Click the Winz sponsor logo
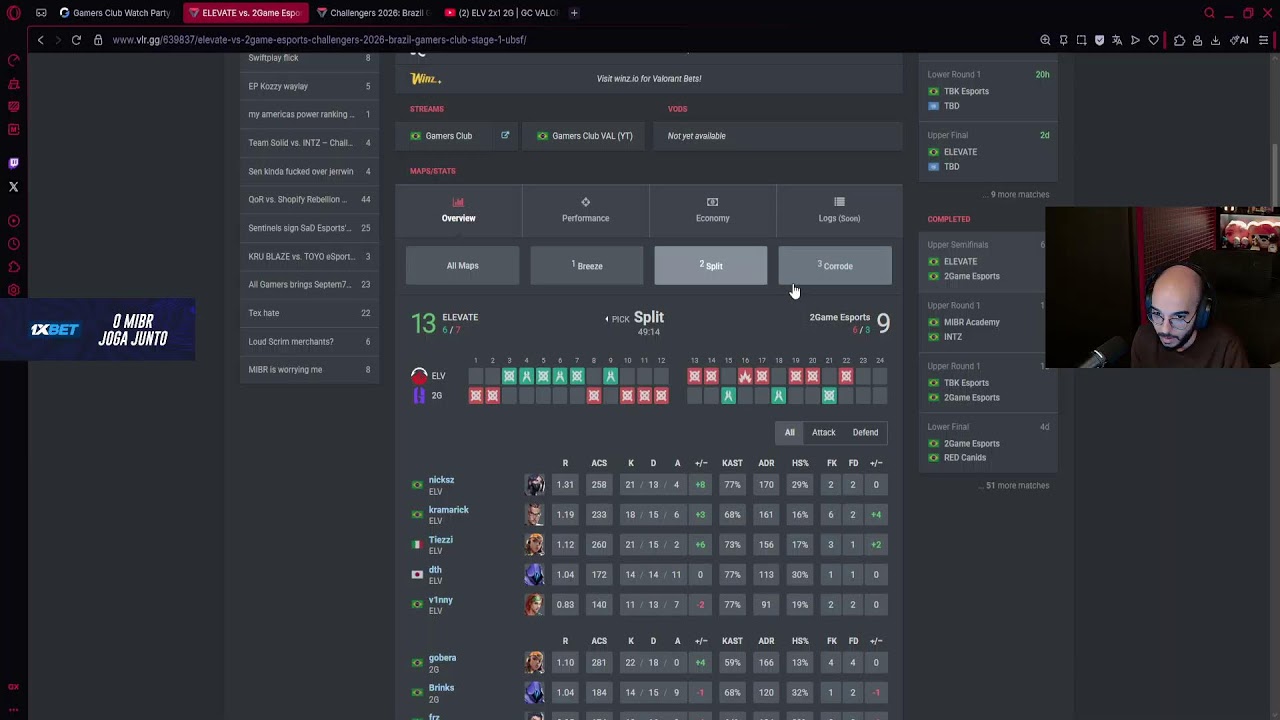Viewport: 1280px width, 720px height. point(425,79)
